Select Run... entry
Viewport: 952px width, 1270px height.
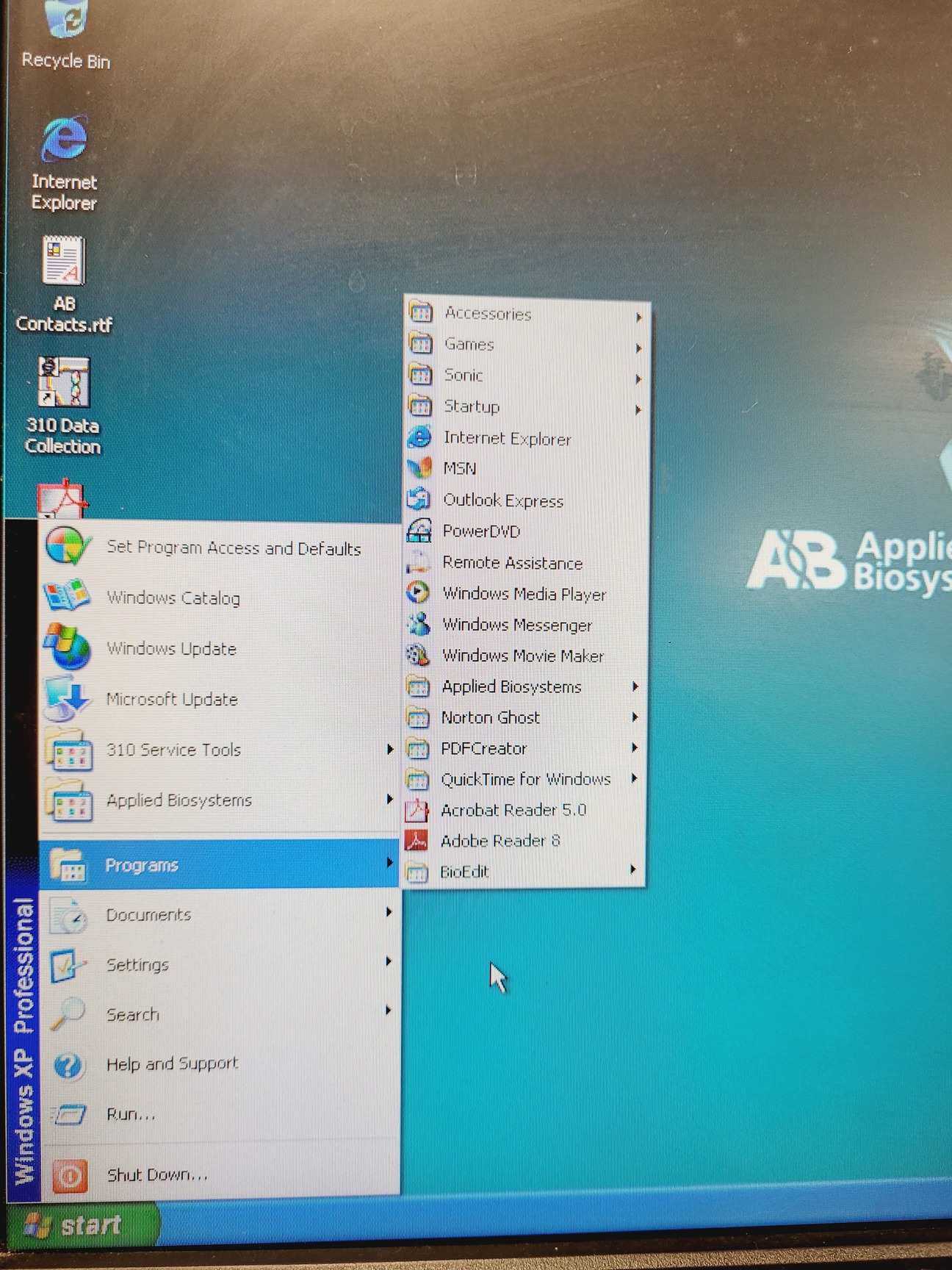(x=220, y=1114)
